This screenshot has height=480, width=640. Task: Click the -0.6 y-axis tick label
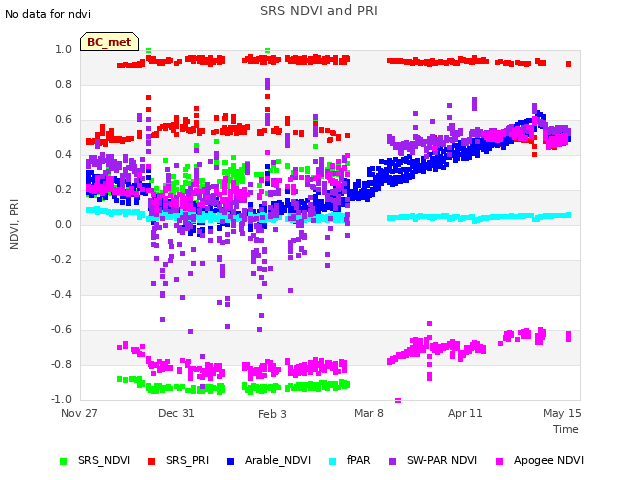coord(61,329)
